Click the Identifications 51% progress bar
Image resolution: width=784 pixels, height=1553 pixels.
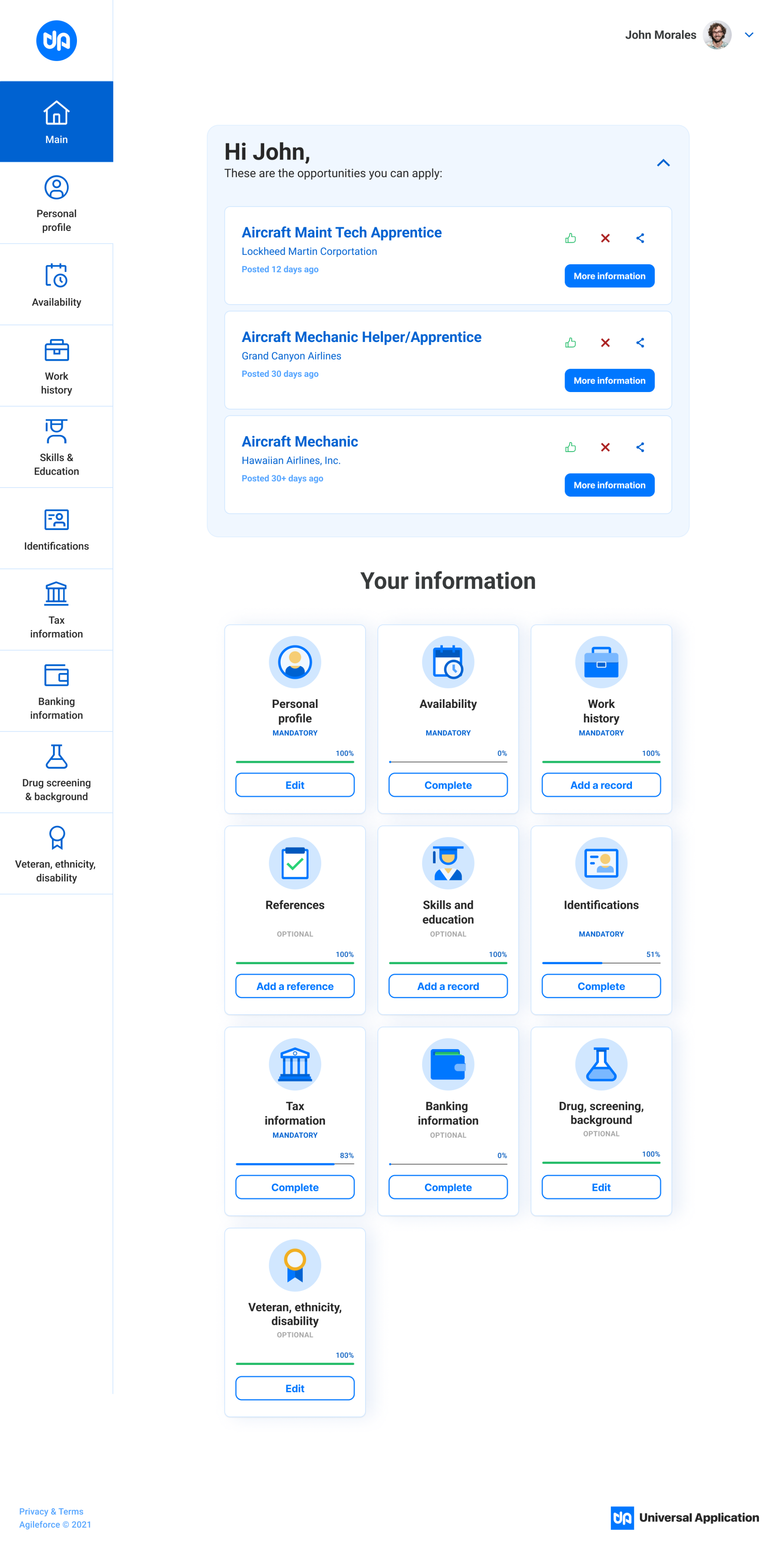point(601,962)
